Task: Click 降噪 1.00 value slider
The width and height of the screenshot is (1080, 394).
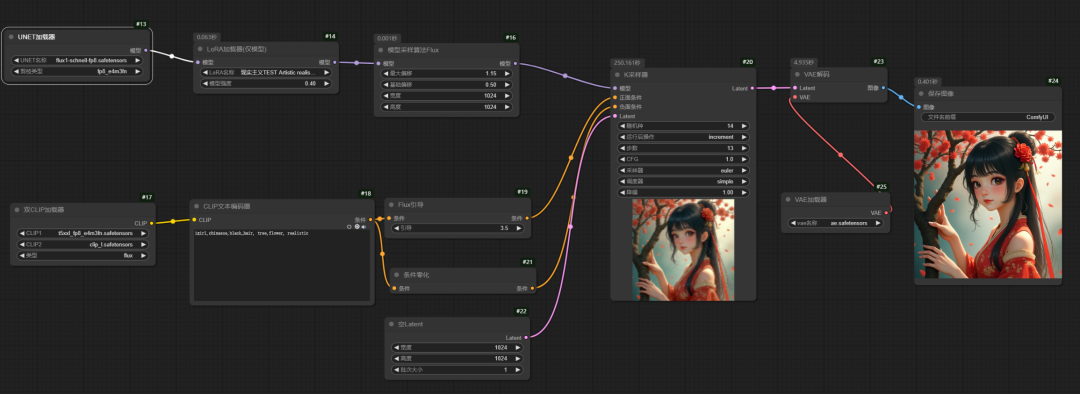Action: pyautogui.click(x=683, y=192)
